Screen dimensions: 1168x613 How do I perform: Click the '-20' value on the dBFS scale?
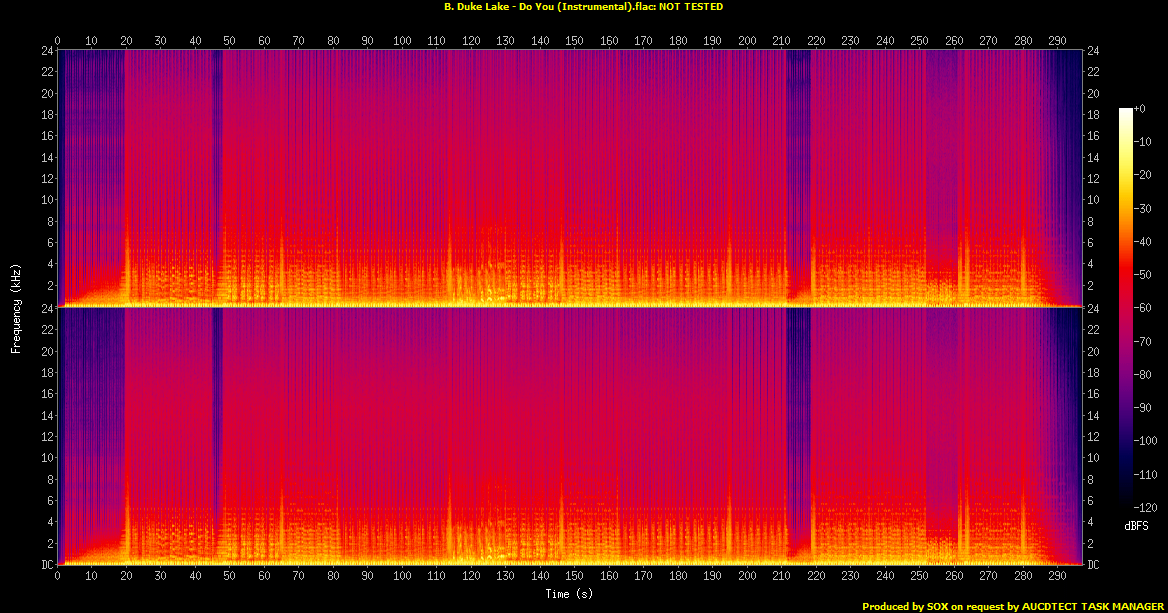(1143, 175)
